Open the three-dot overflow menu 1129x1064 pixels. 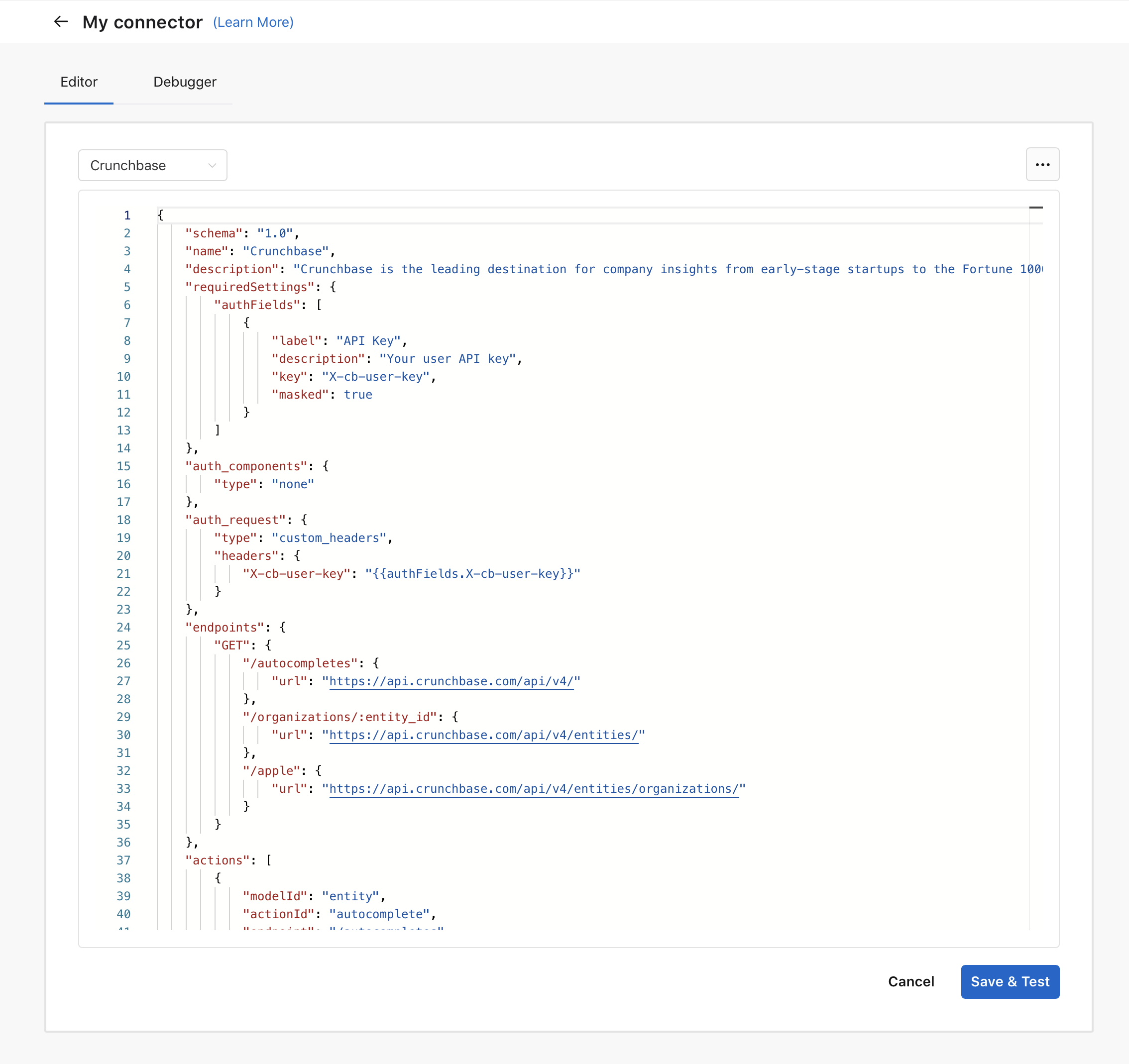pyautogui.click(x=1043, y=165)
